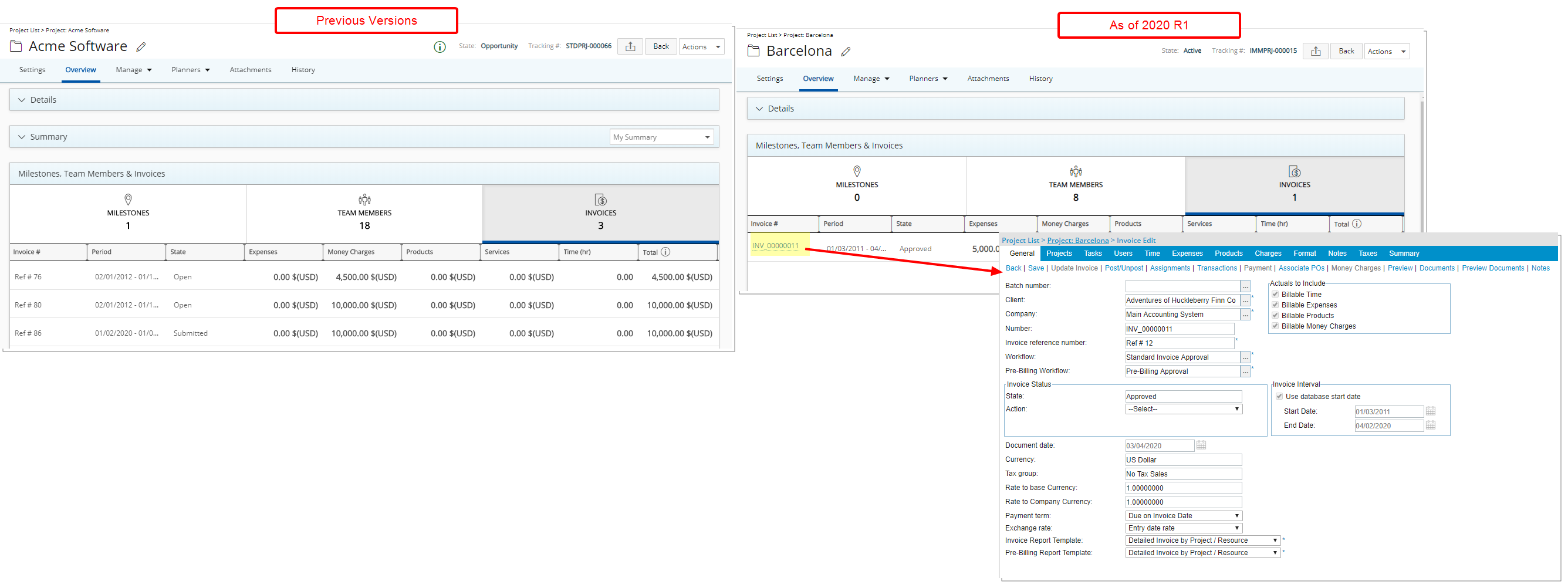The image size is (1568, 588).
Task: Click the pencil edit icon beside Barcelona
Action: click(x=846, y=52)
